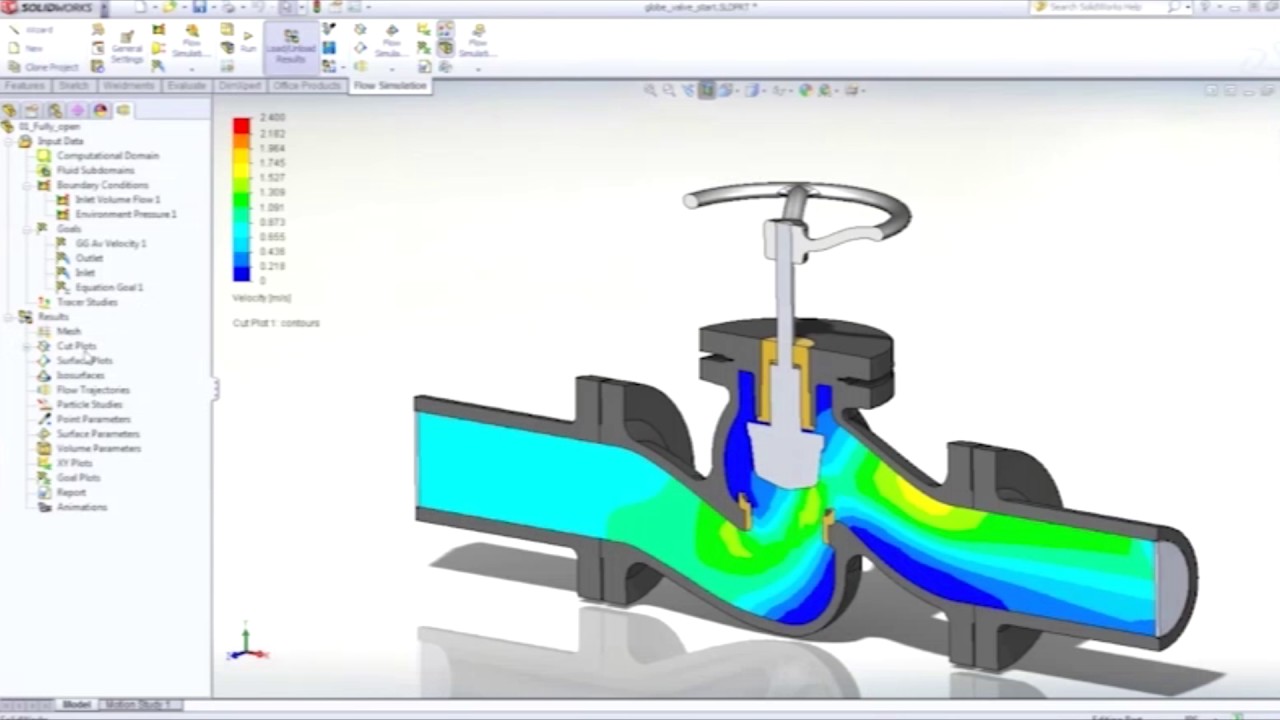This screenshot has height=720, width=1280.
Task: Switch to the DimXpert tab
Action: [240, 86]
